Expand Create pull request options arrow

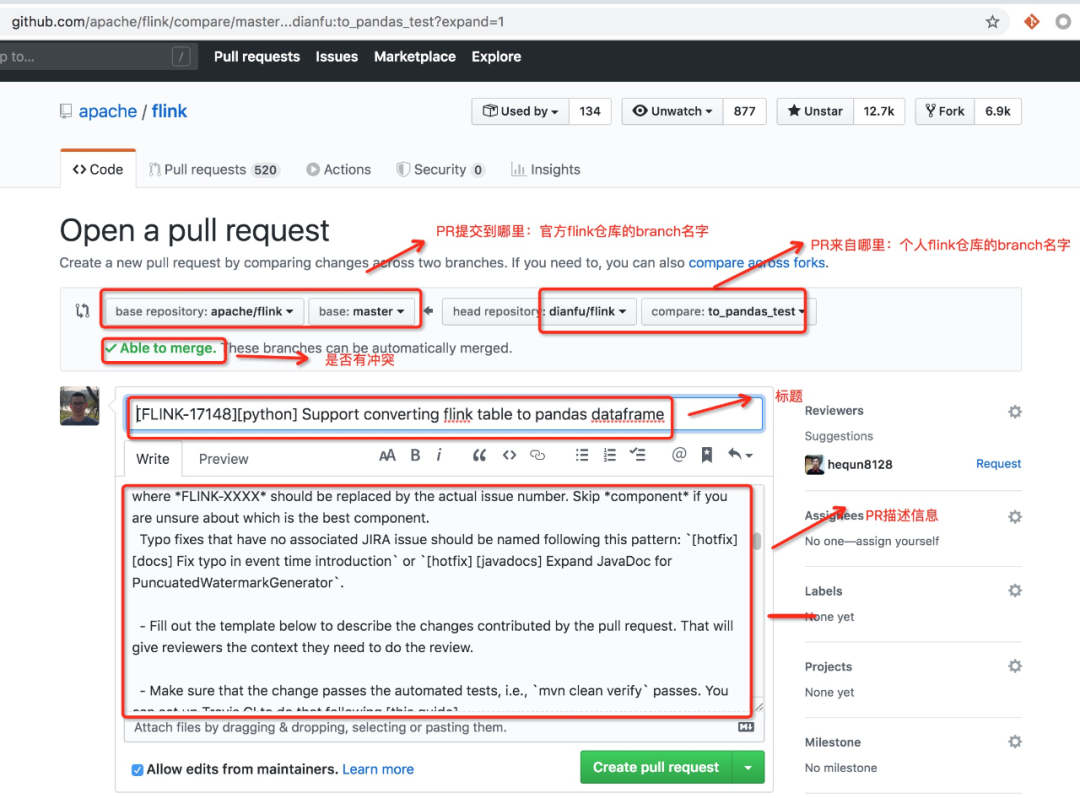(748, 767)
